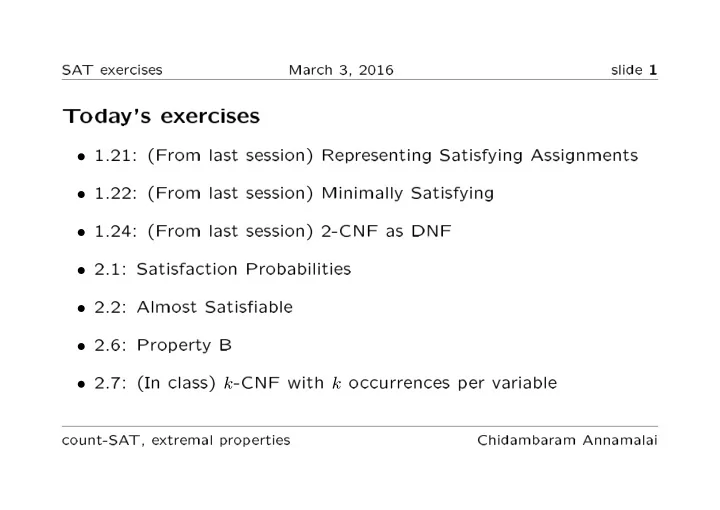Select exercise 1.24 2-CNF as DNF
Image resolution: width=720 pixels, height=510 pixels.
click(273, 231)
